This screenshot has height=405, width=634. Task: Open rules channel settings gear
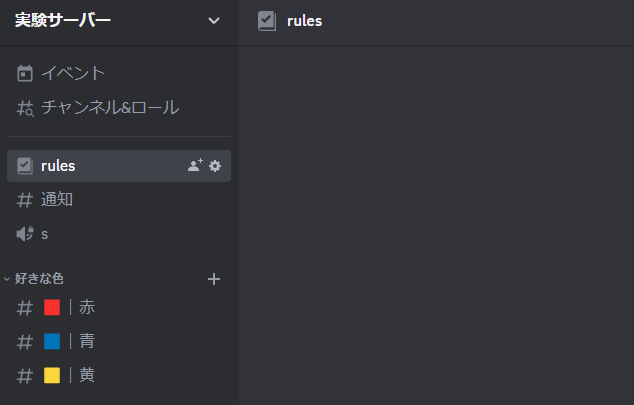click(215, 166)
